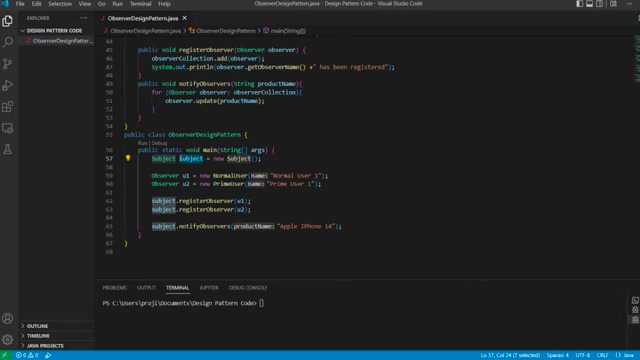640x360 pixels.
Task: Switch to the DEBUG CONSOLE tab
Action: [248, 288]
